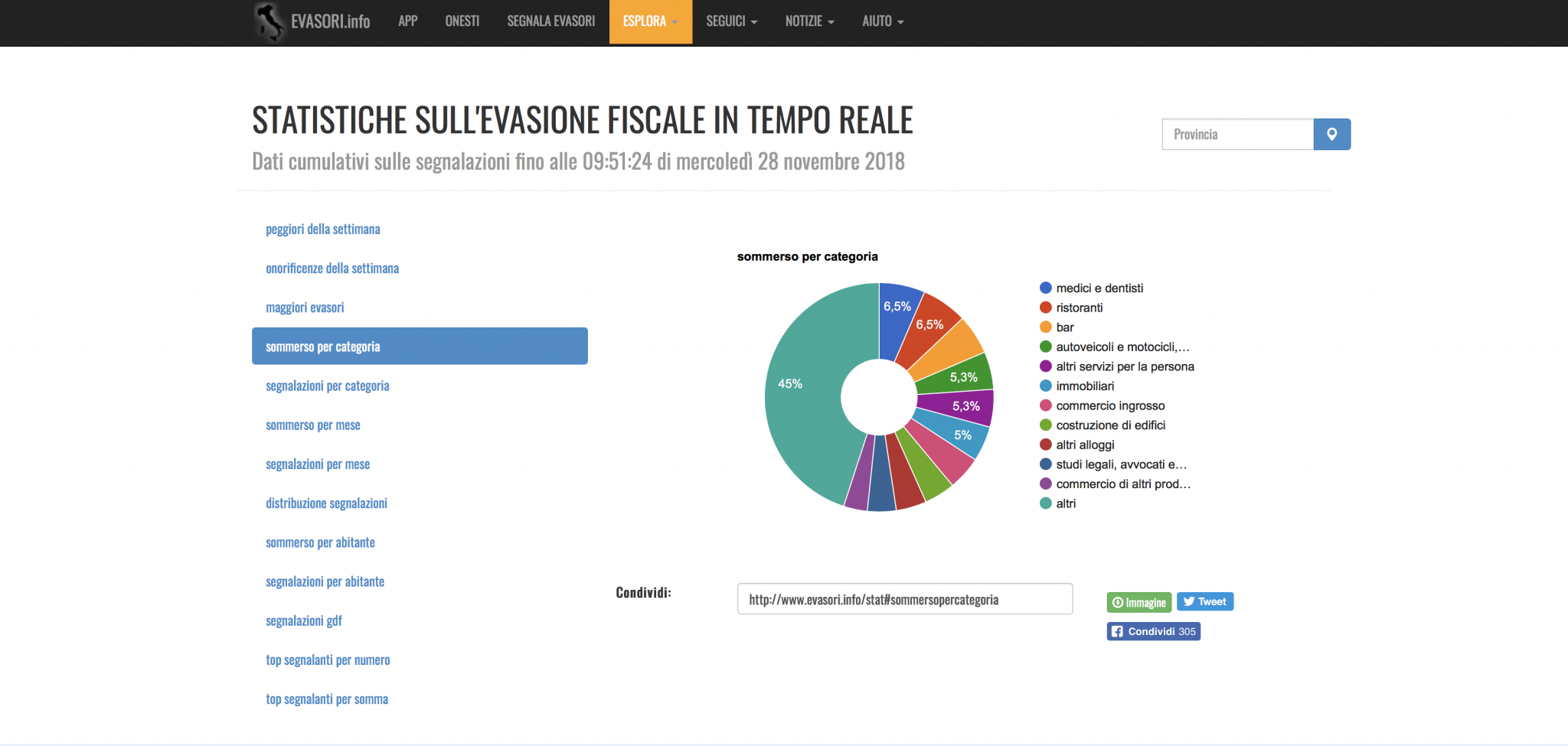Go to the ONESTI menu item

coord(462,21)
